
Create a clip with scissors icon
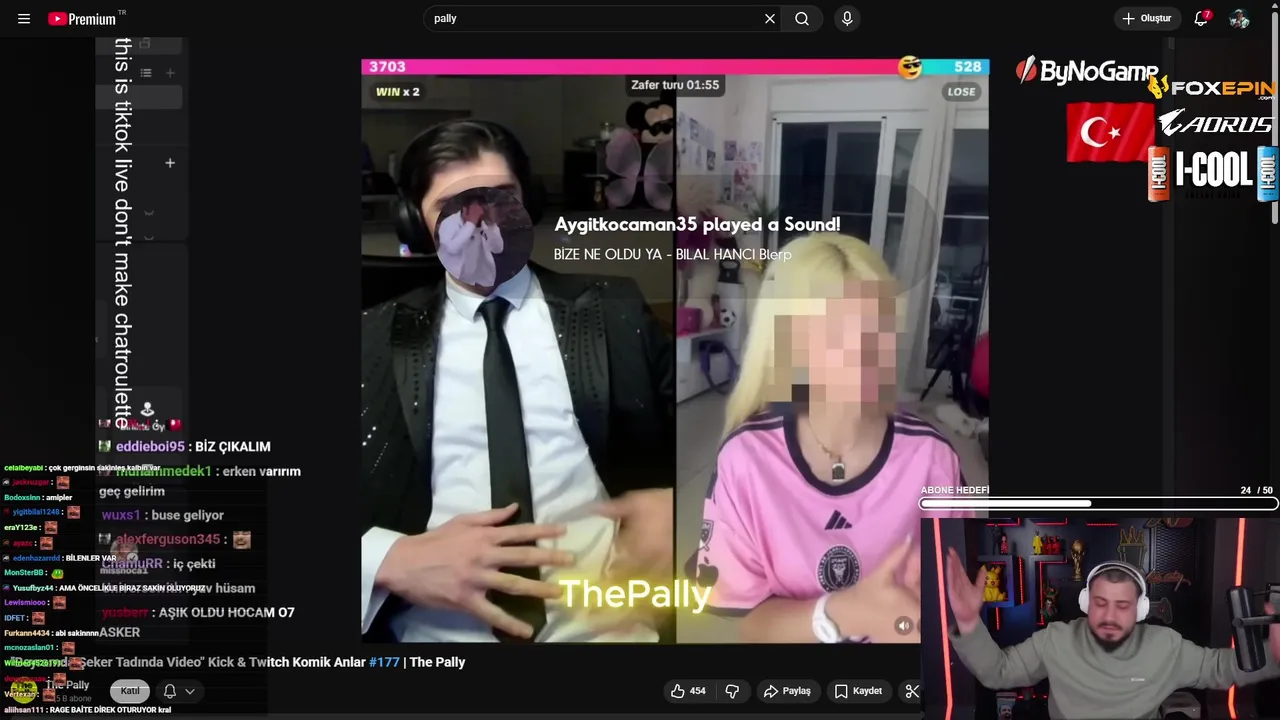click(x=911, y=691)
